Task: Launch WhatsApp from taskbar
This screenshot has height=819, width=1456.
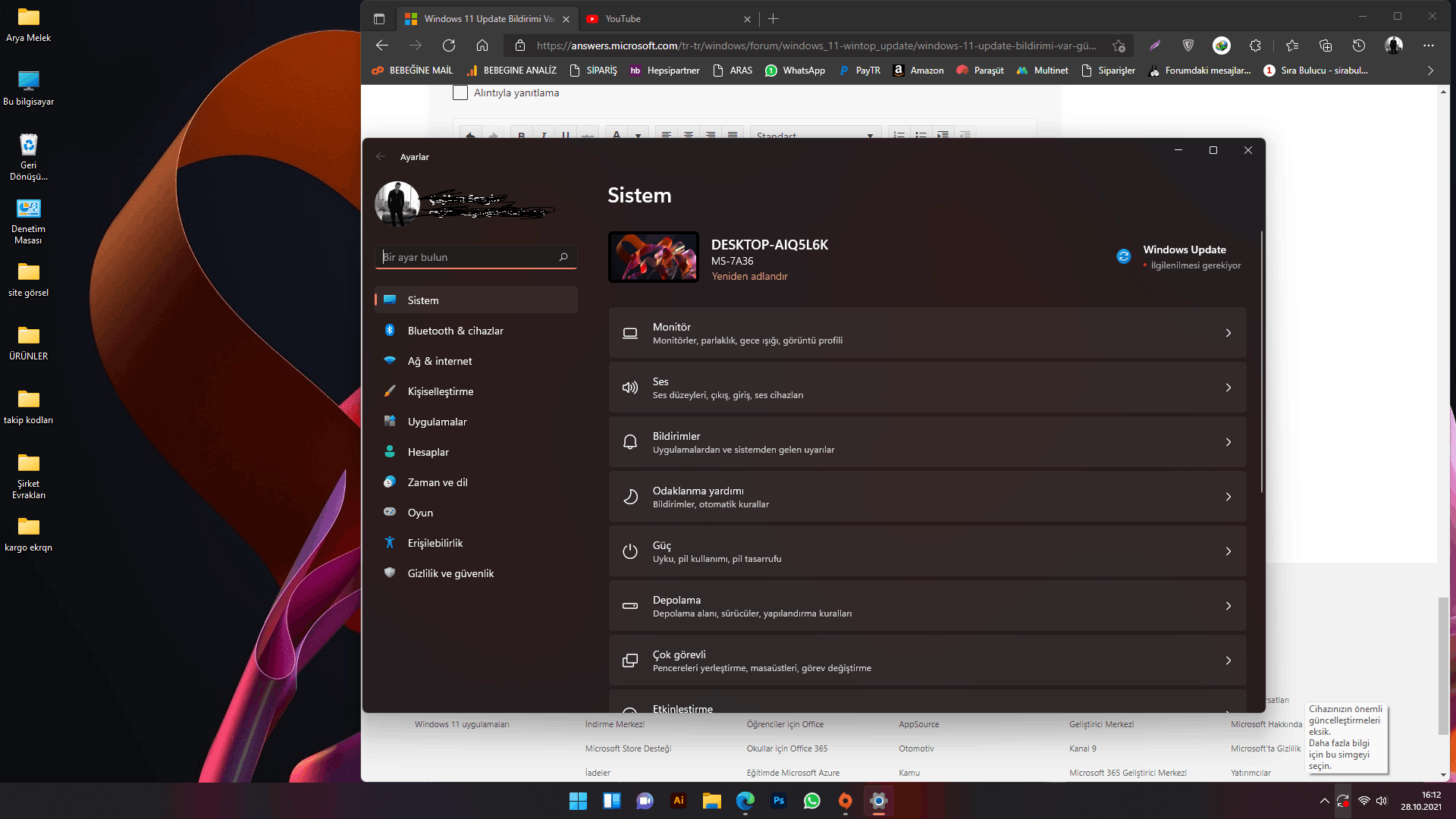Action: [x=811, y=801]
